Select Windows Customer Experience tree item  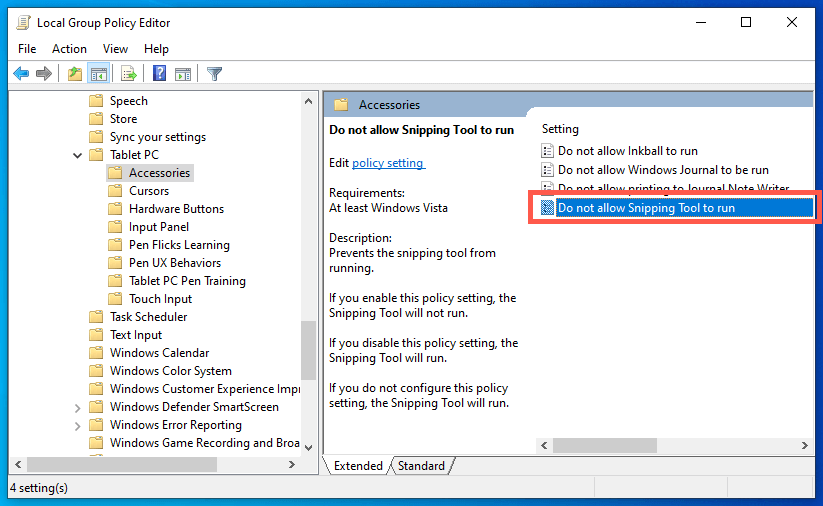tap(205, 389)
